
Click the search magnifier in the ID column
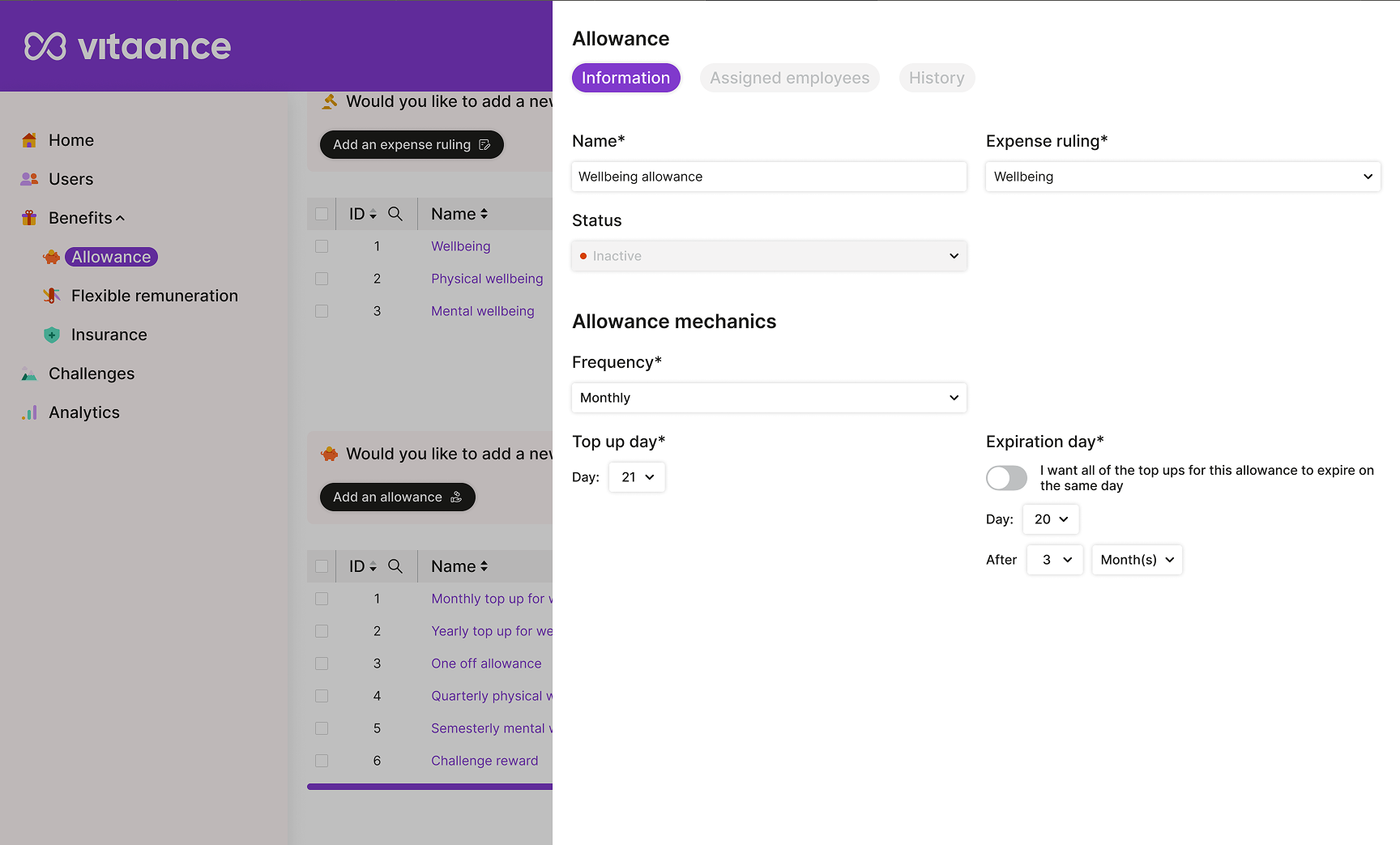tap(396, 213)
